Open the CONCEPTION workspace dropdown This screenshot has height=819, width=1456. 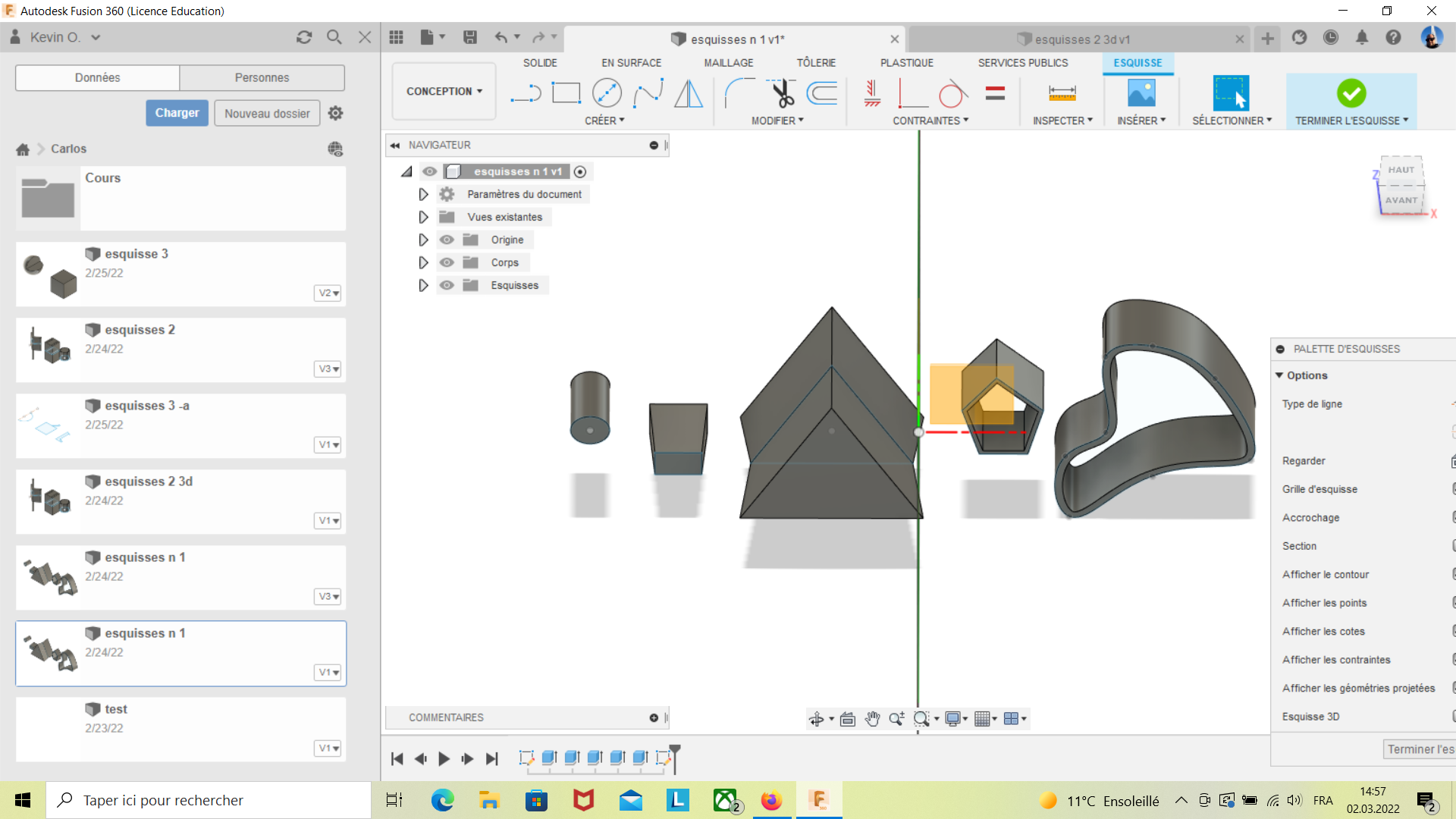[x=444, y=91]
